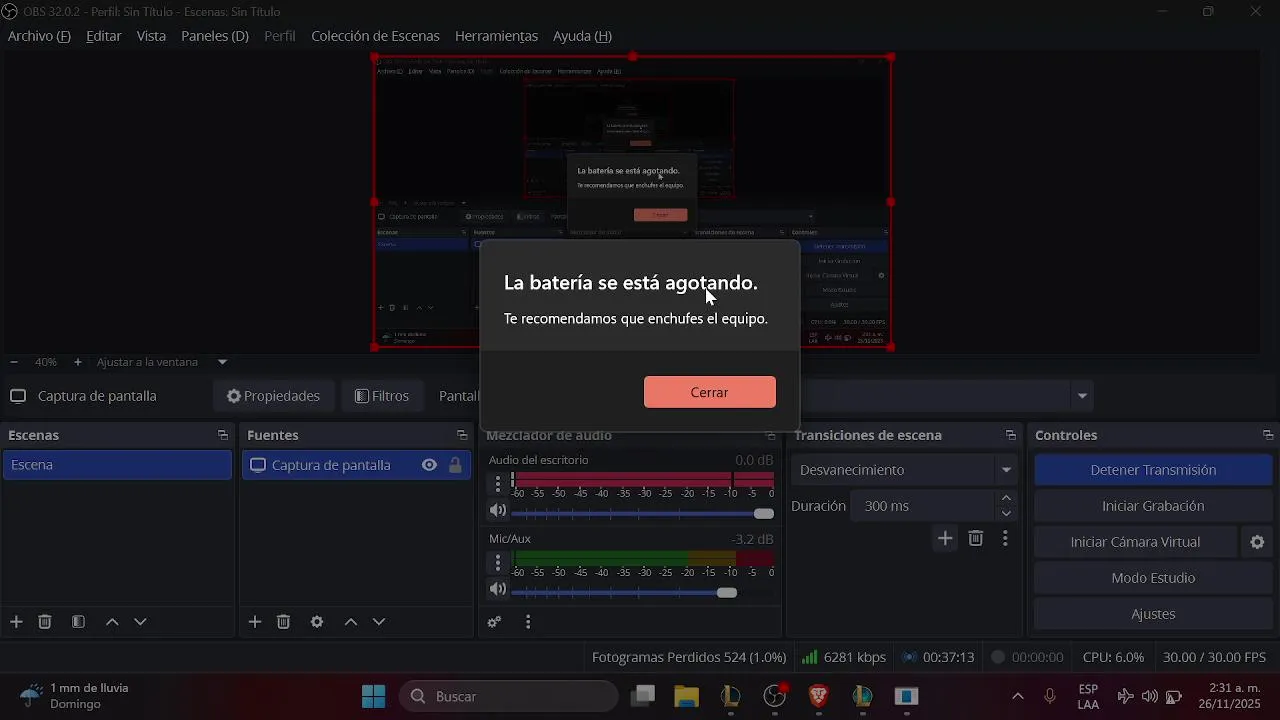Open Desvanecimiento transition dropdown
Screen dimensions: 1280x720
tap(905, 470)
